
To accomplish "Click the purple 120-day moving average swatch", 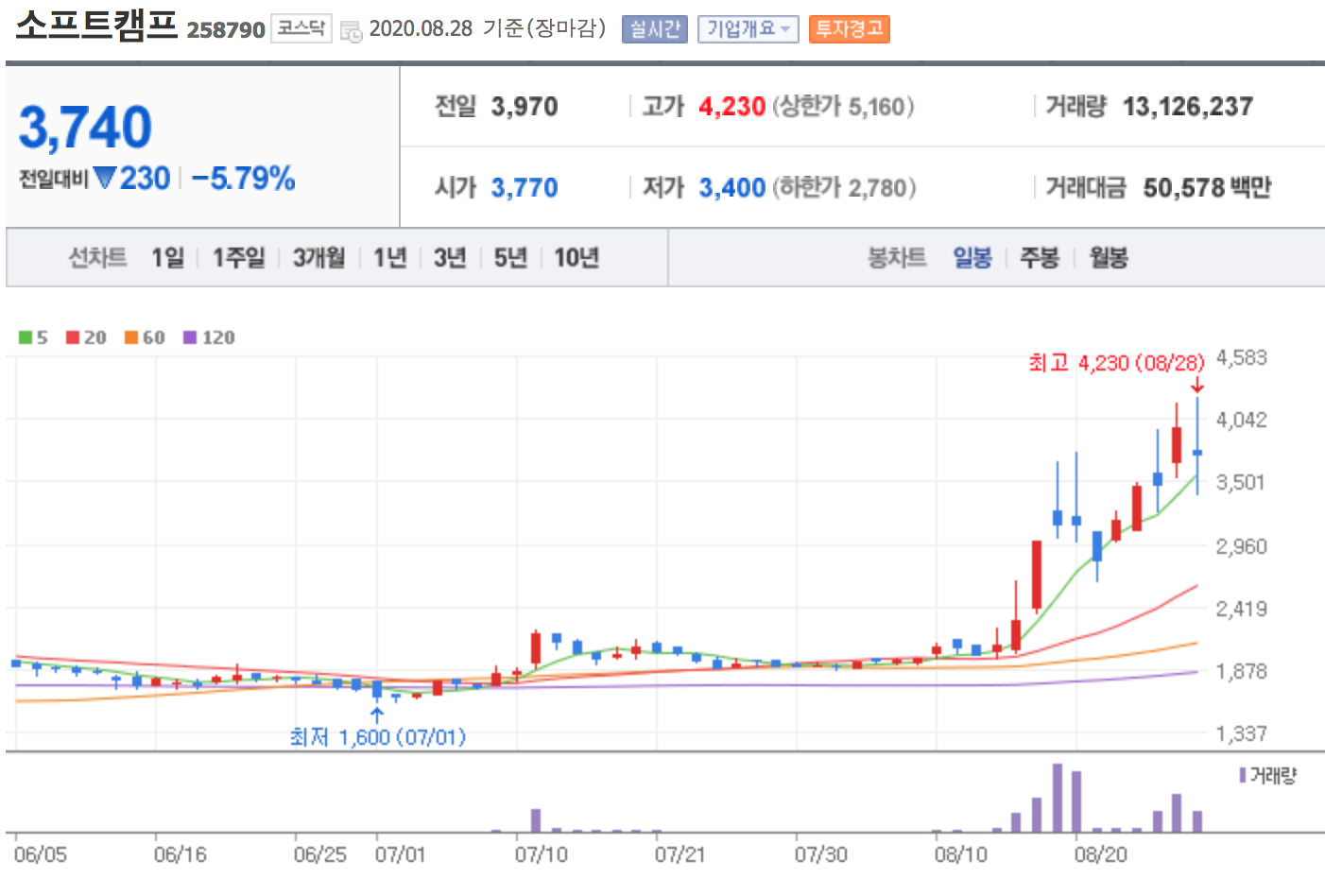I will click(190, 337).
